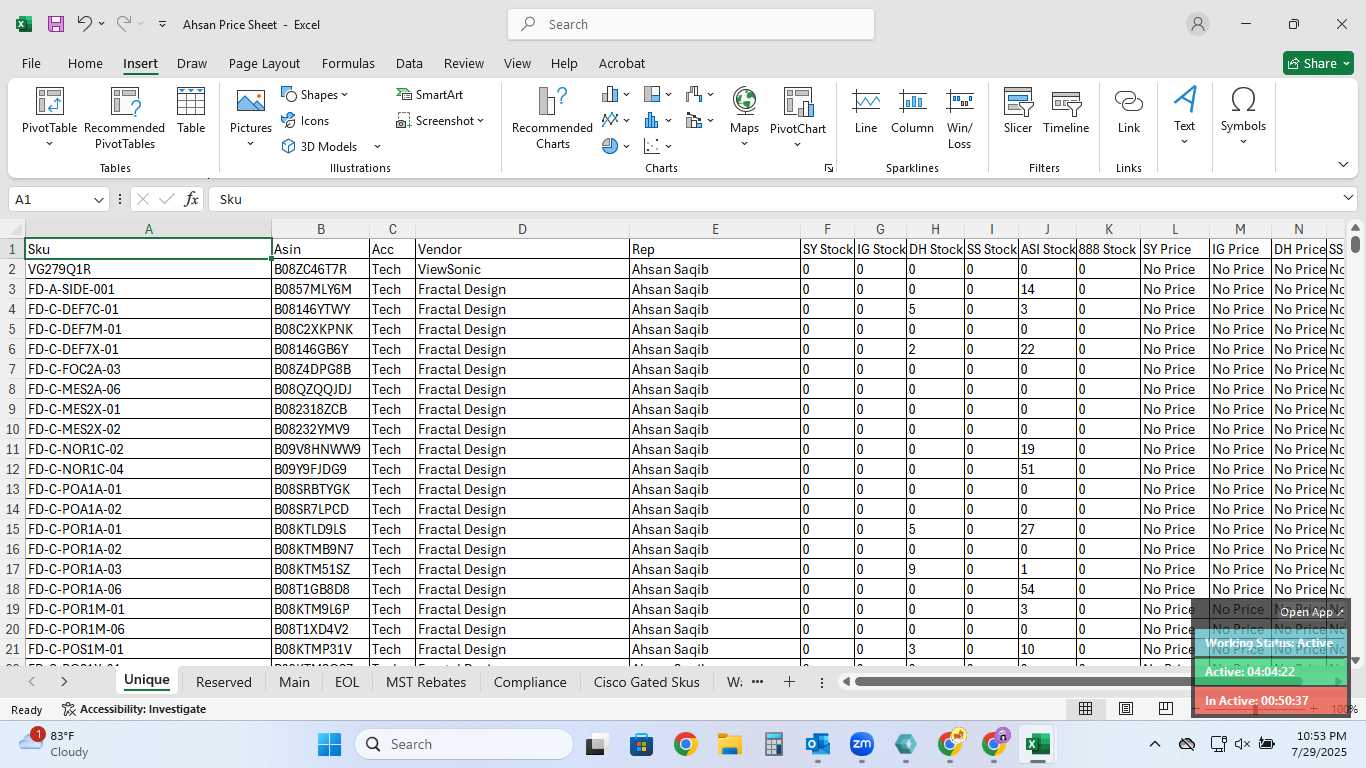The width and height of the screenshot is (1366, 768).
Task: Insert a Timeline filter
Action: pos(1066,110)
